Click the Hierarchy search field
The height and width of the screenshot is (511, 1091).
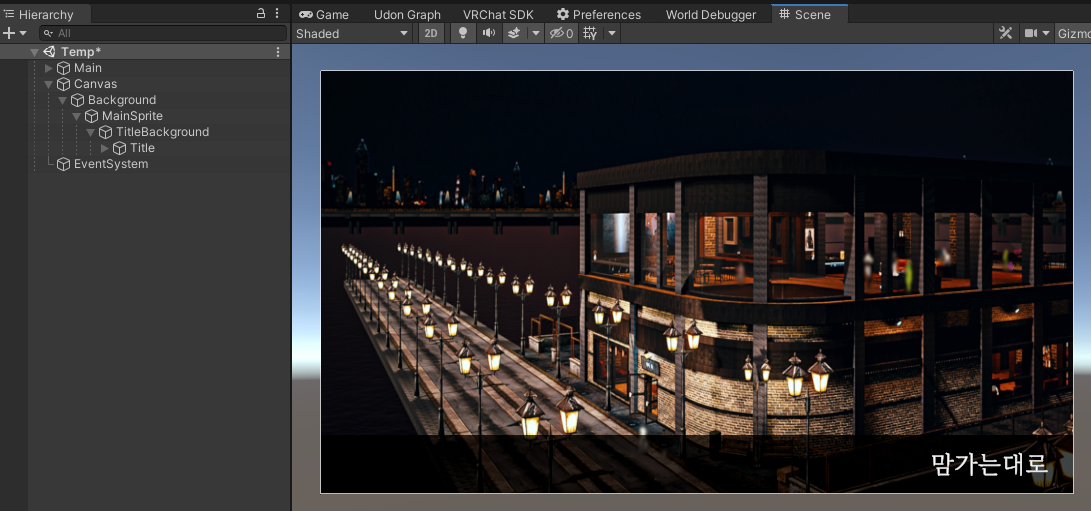(x=163, y=33)
